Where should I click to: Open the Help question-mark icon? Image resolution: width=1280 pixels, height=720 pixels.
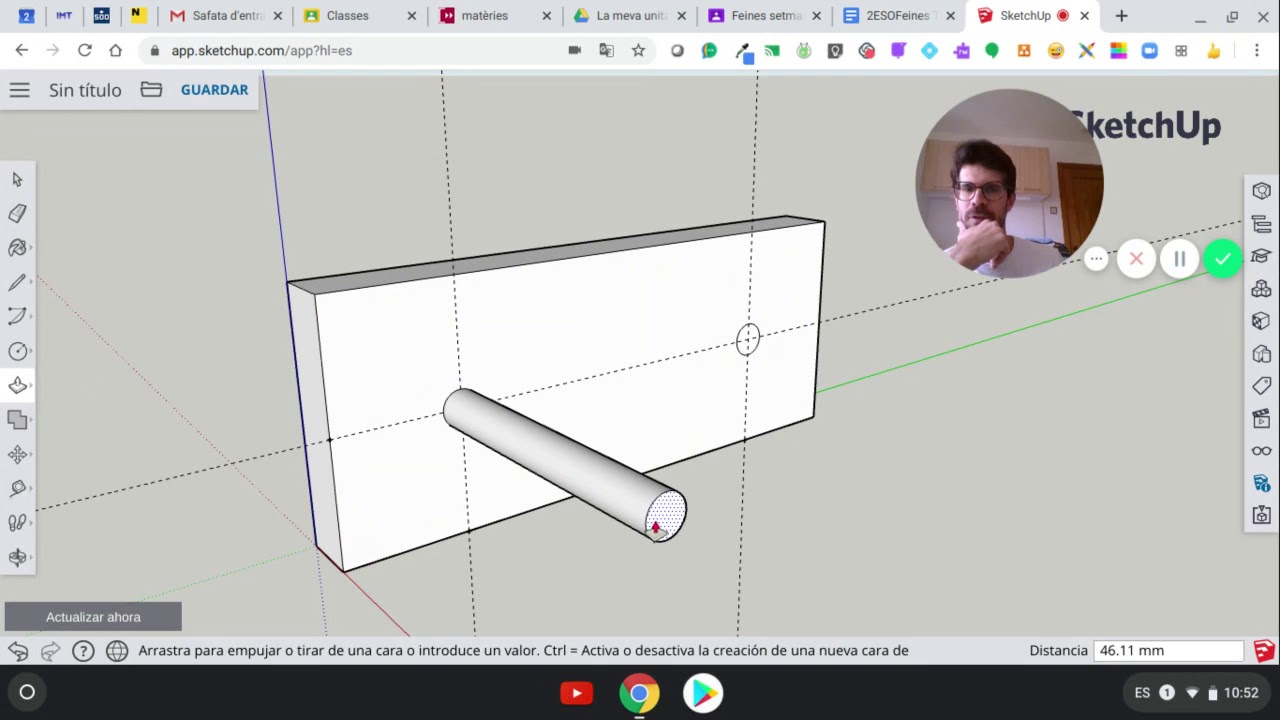83,651
